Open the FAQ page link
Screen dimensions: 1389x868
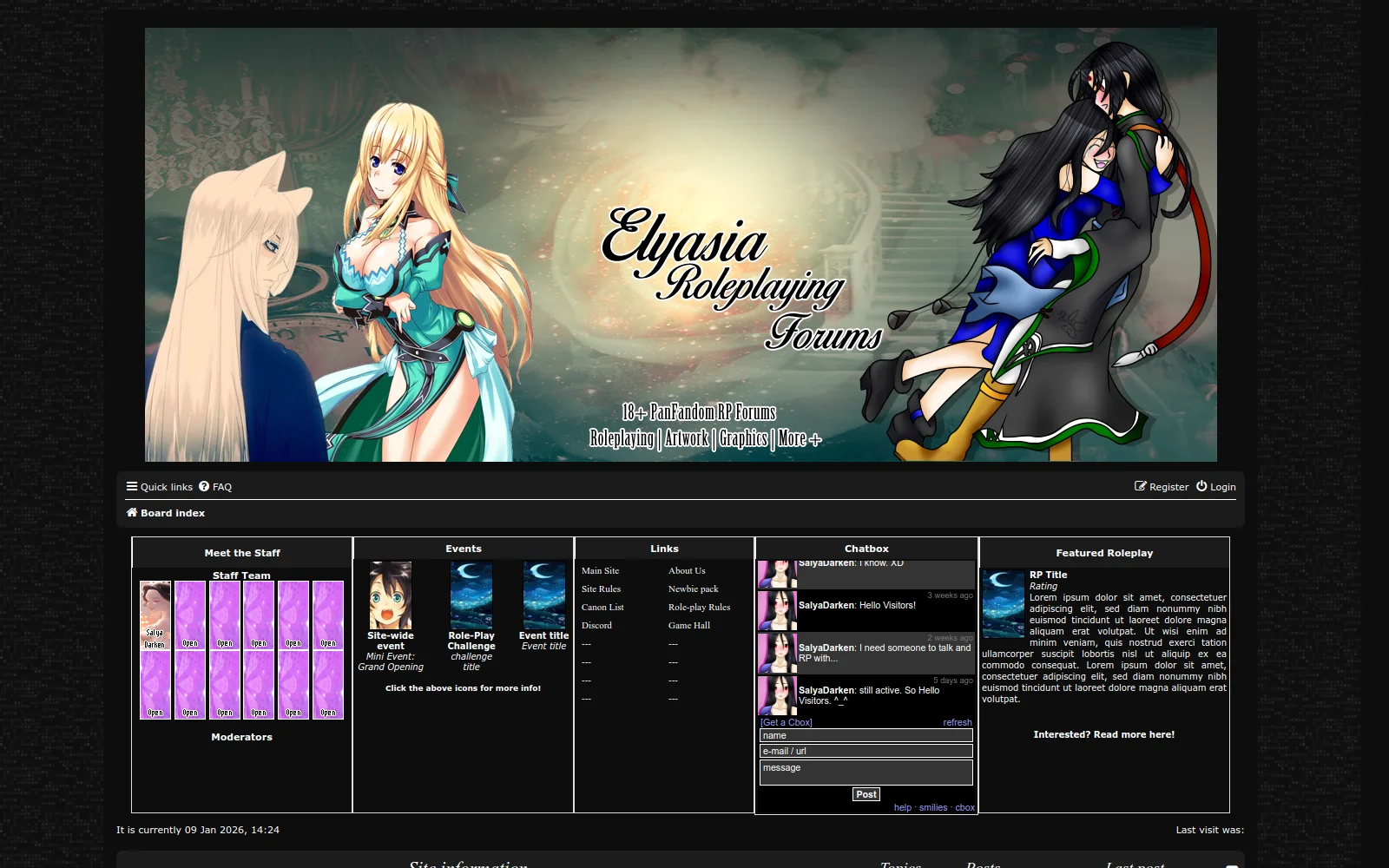[x=215, y=487]
